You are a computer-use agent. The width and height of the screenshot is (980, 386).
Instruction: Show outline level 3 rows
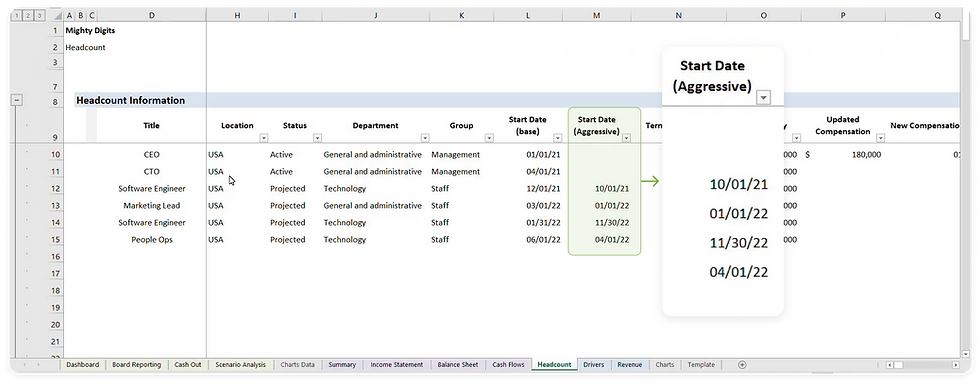click(40, 16)
